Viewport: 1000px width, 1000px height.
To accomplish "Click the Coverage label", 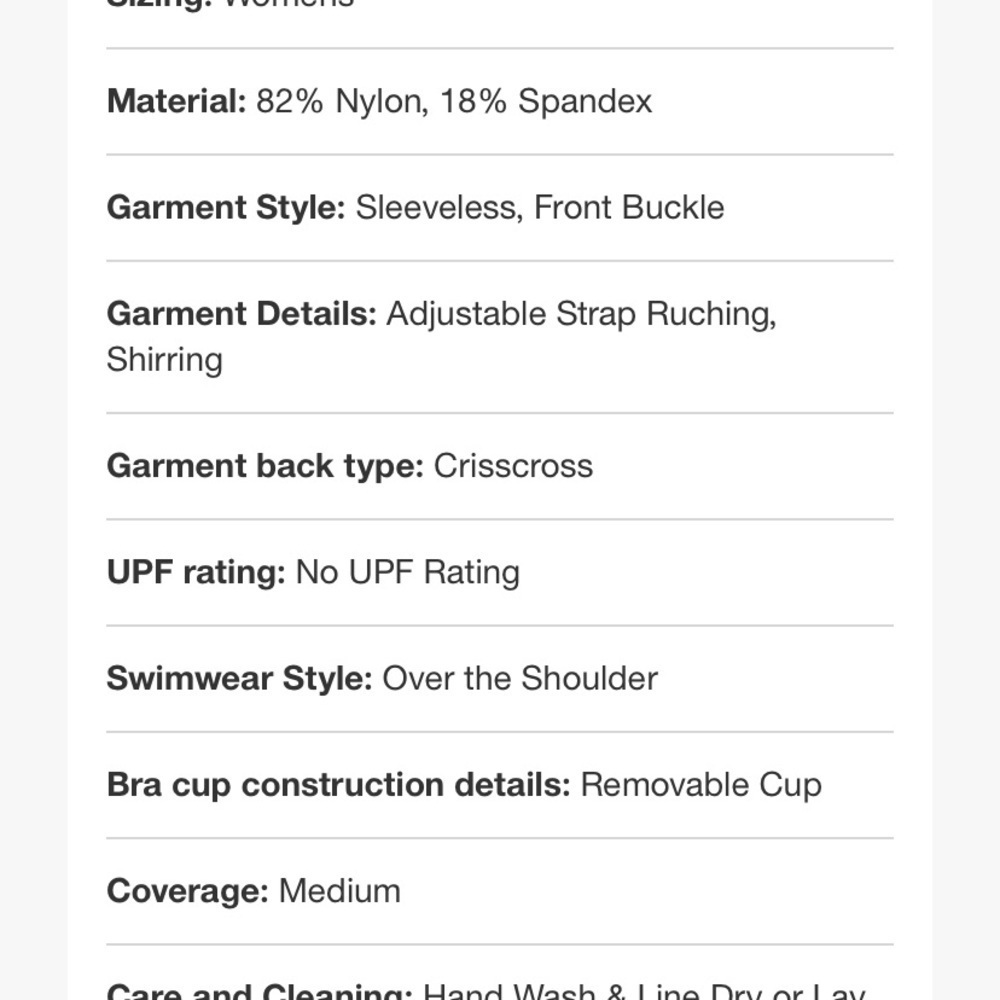I will pyautogui.click(x=188, y=892).
